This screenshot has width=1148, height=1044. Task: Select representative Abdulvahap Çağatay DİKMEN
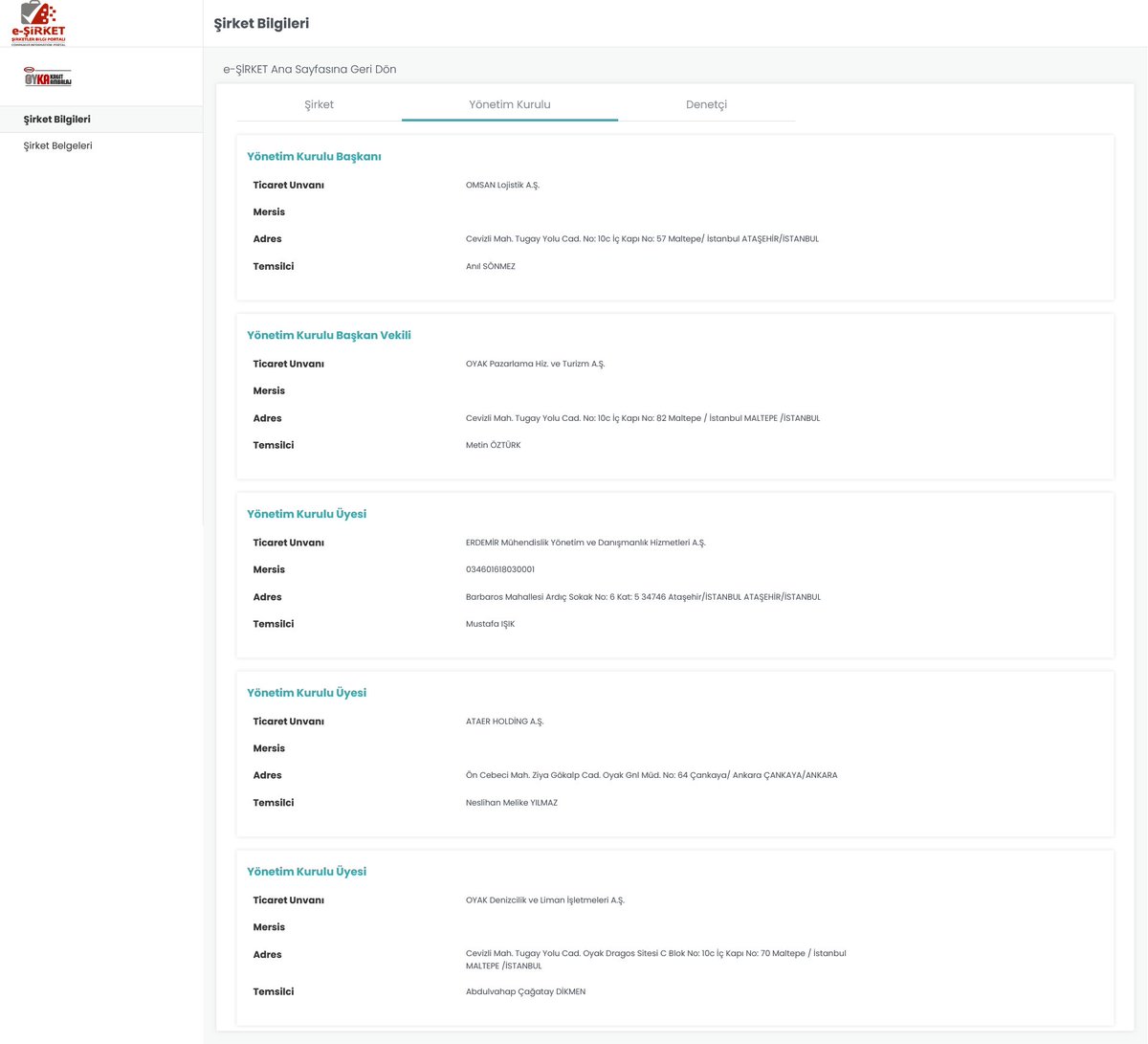click(x=525, y=992)
